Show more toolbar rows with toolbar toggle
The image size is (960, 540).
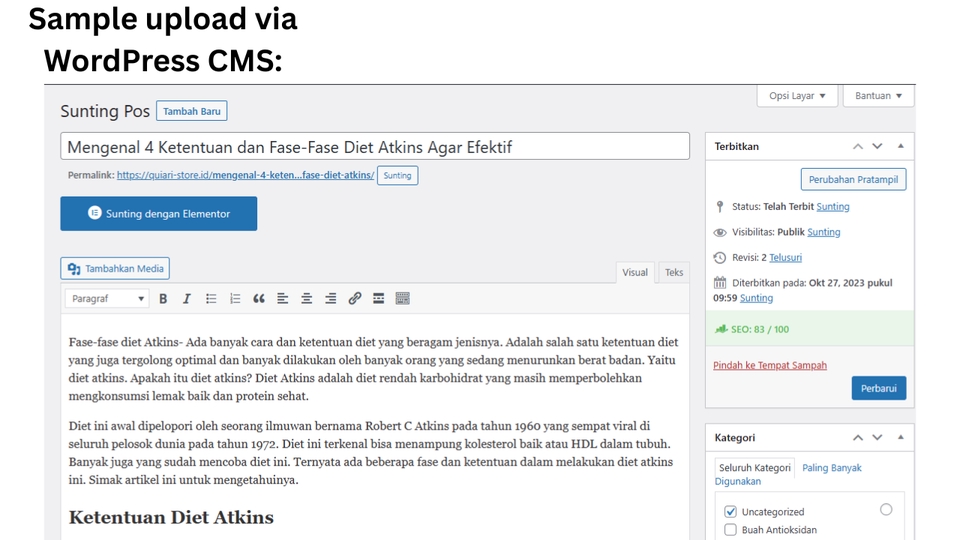403,299
